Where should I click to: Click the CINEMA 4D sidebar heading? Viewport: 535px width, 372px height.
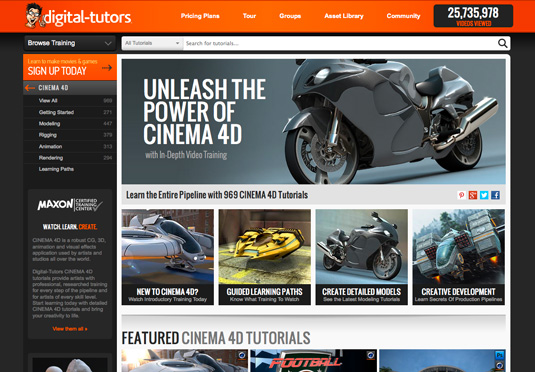53,88
